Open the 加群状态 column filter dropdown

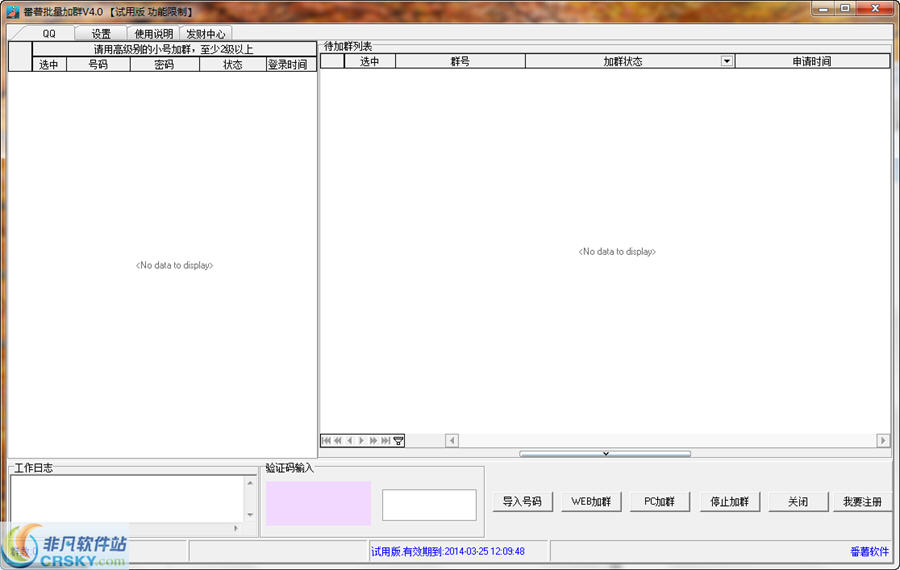click(727, 61)
